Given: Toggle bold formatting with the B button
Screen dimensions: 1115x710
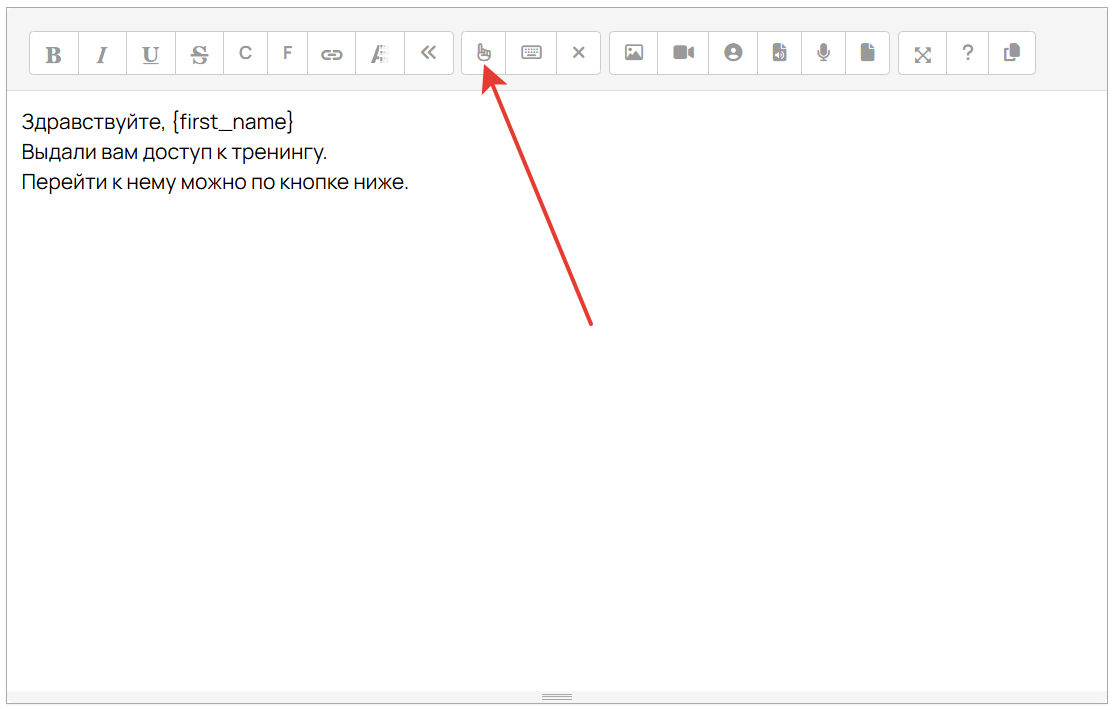Looking at the screenshot, I should [x=54, y=53].
